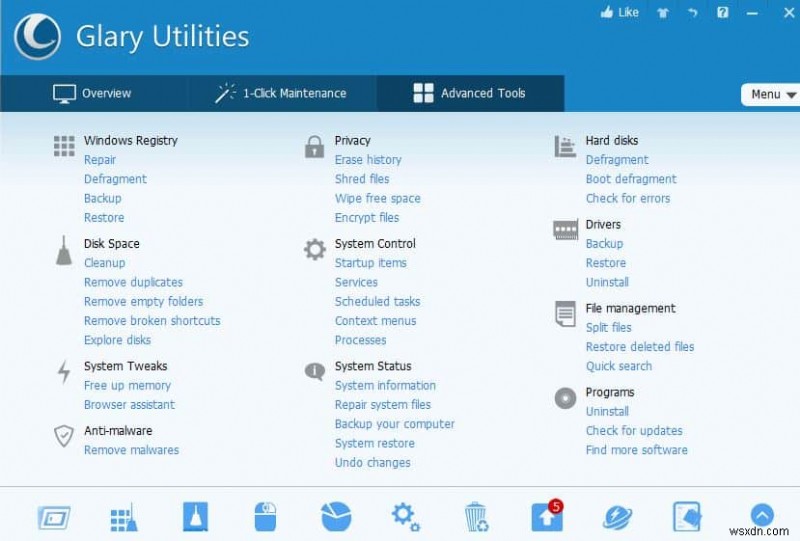800x541 pixels.
Task: Click the Erase history link
Action: pyautogui.click(x=368, y=160)
